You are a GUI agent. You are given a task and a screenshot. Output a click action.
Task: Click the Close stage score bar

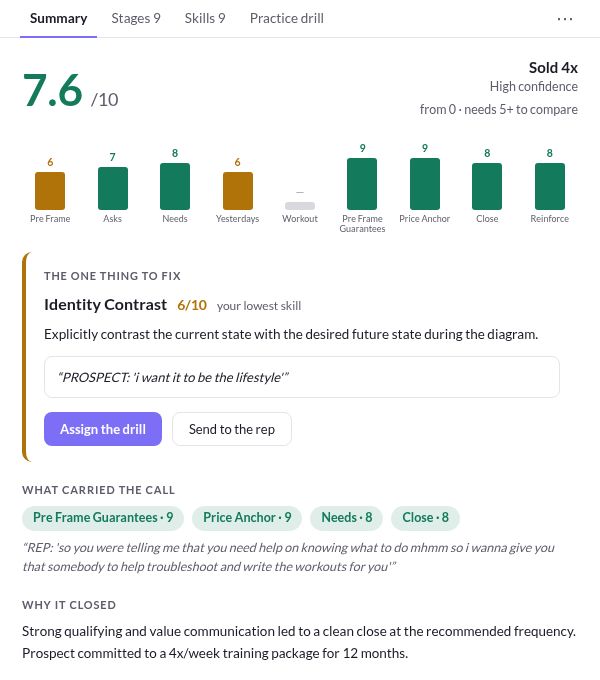click(487, 186)
